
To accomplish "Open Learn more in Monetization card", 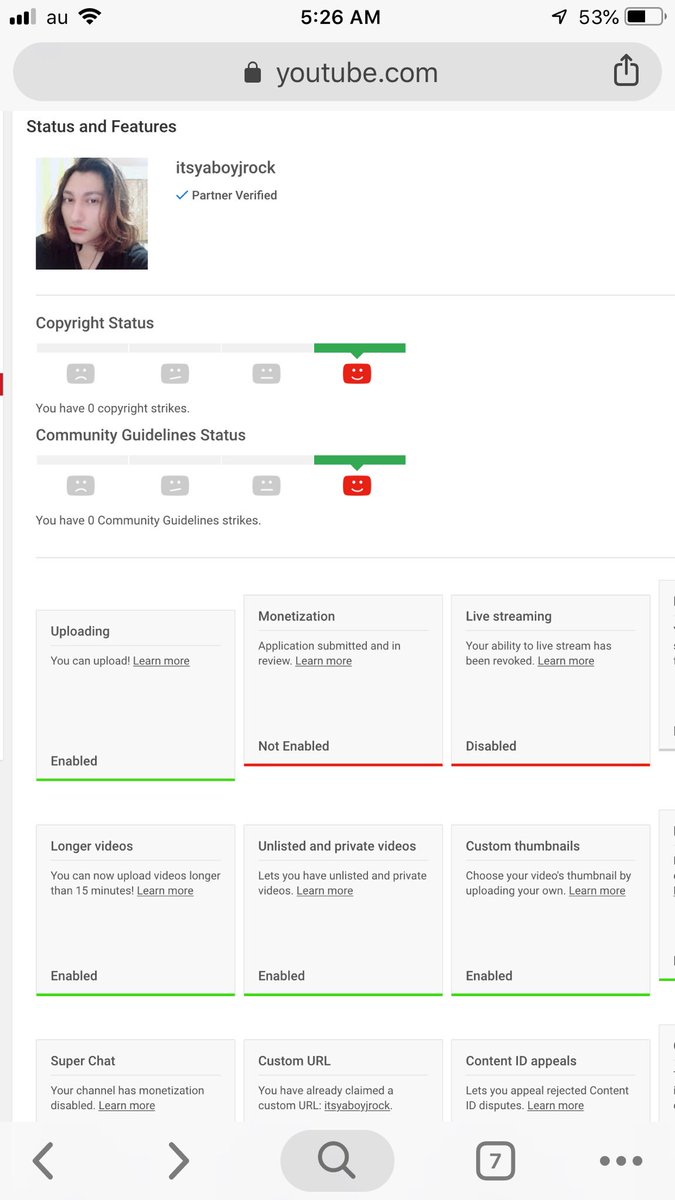I will (x=323, y=661).
